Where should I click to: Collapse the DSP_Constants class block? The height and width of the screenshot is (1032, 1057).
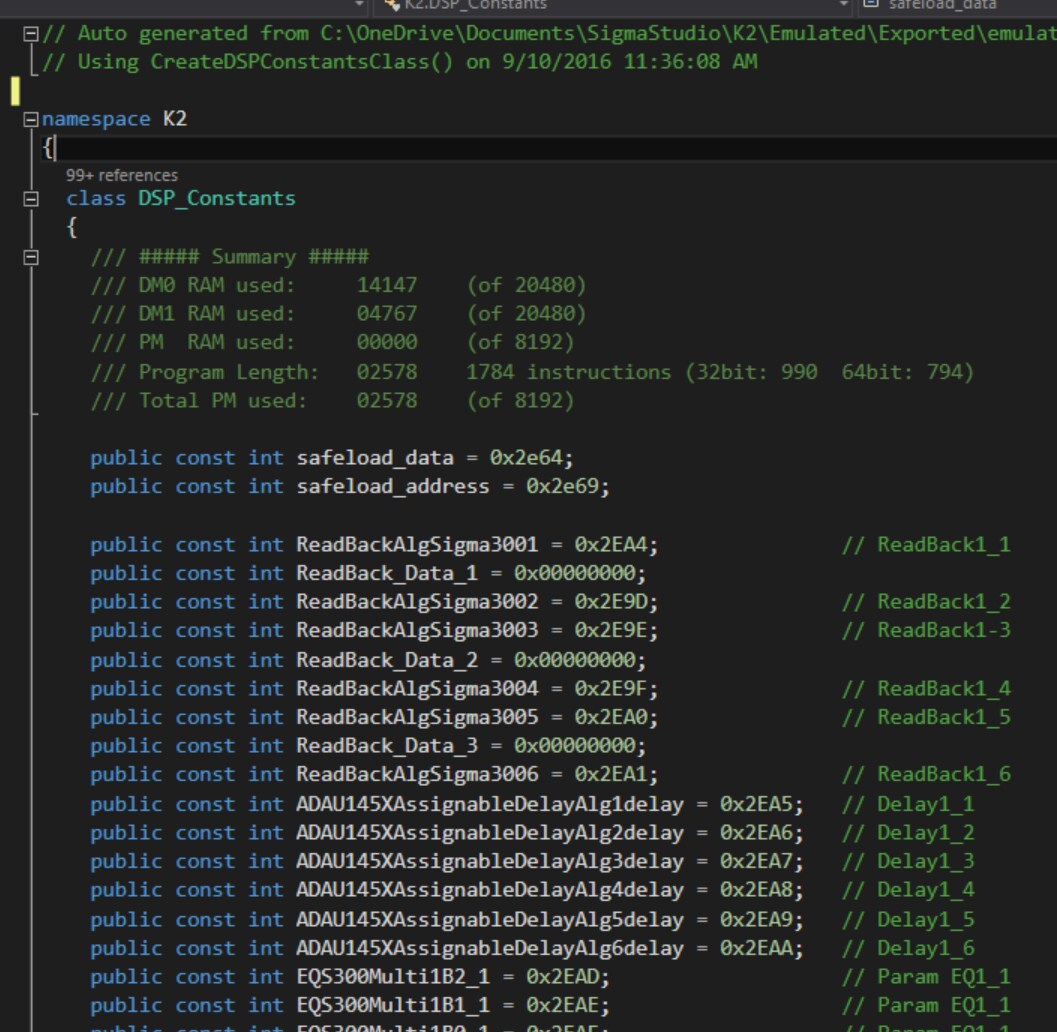pos(31,199)
